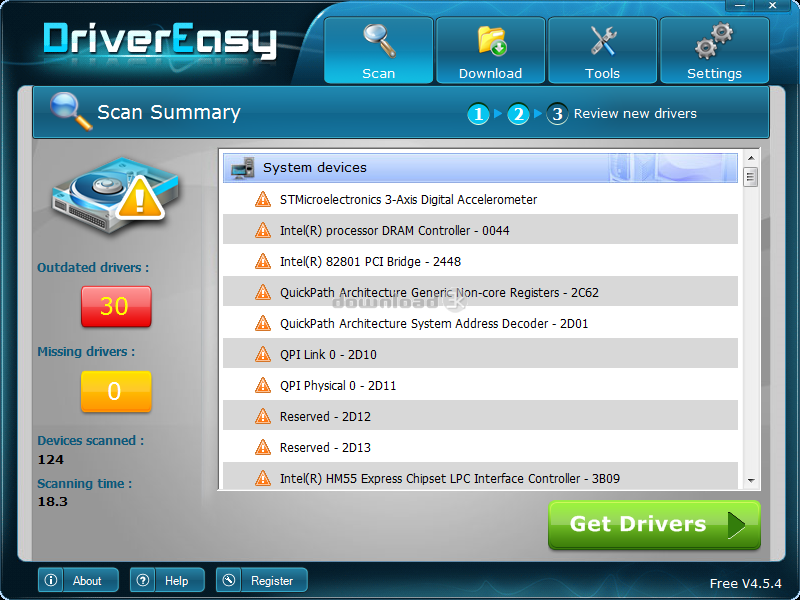Click step 1 circle in scan progress
The image size is (800, 600).
(x=479, y=114)
